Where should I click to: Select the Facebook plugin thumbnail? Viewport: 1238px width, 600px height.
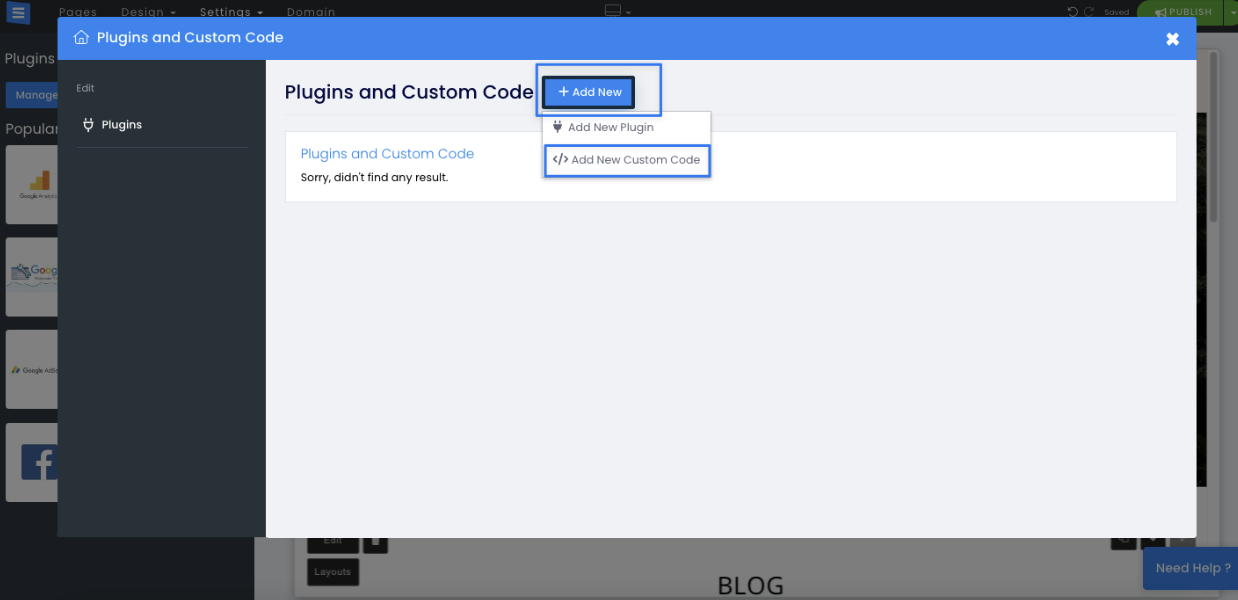pyautogui.click(x=32, y=462)
